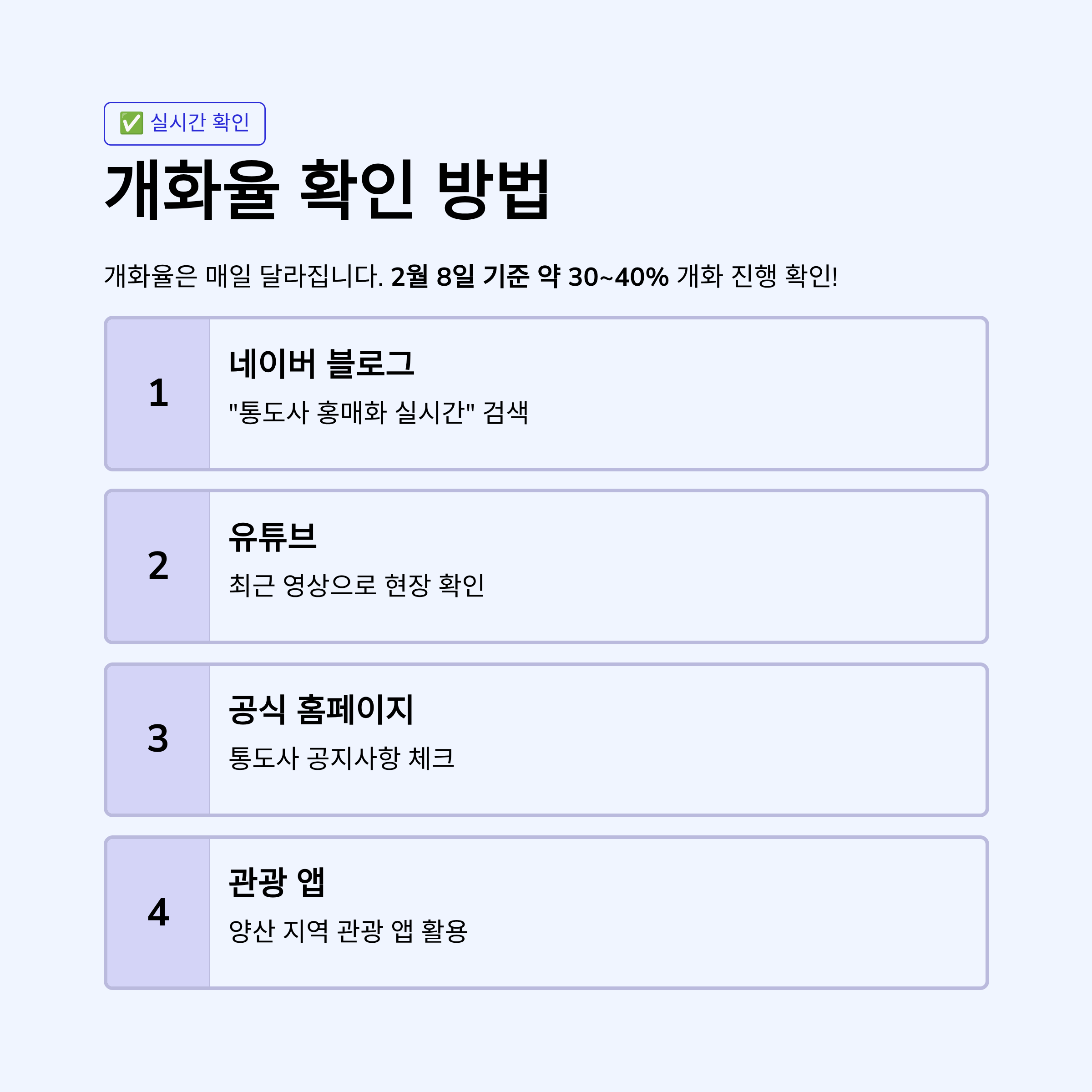Select the number 2 step box
The image size is (1092, 1092).
click(x=158, y=566)
